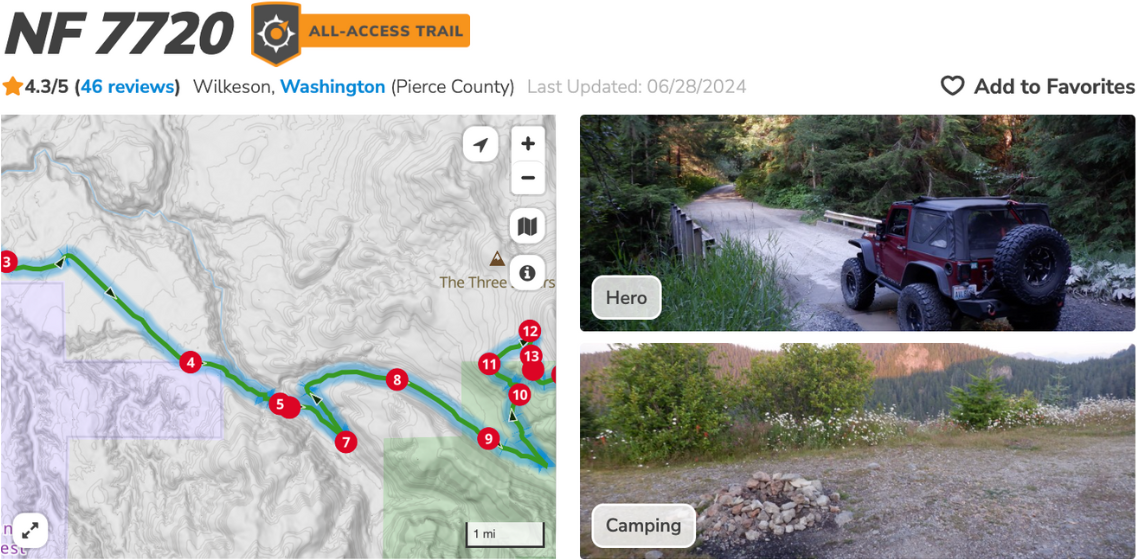
Task: Click the heart favorite icon
Action: point(952,87)
